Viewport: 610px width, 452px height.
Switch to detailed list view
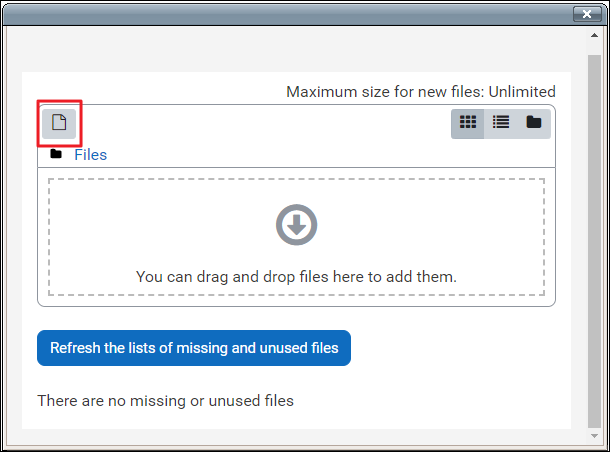point(501,123)
